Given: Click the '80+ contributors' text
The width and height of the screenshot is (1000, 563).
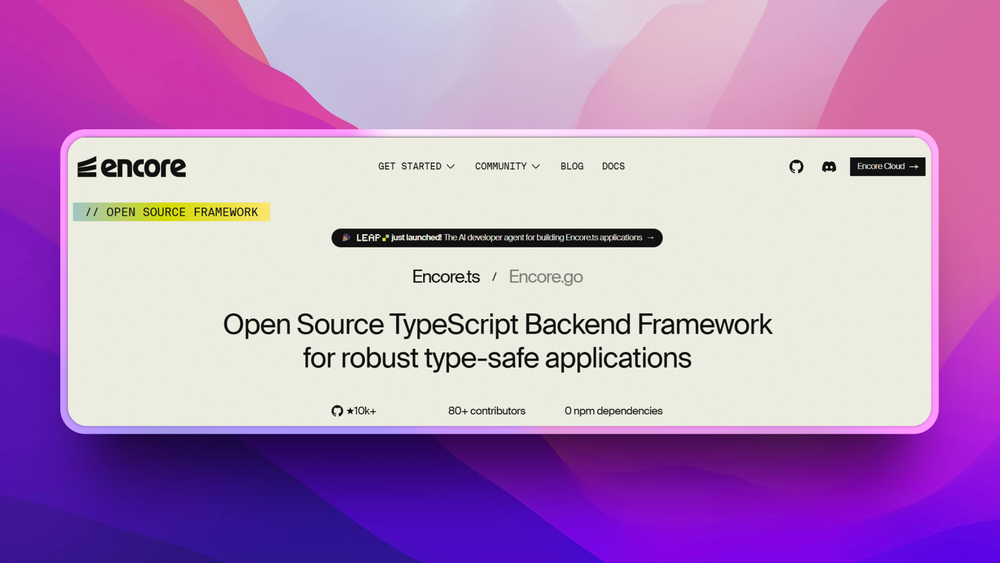Looking at the screenshot, I should [487, 411].
